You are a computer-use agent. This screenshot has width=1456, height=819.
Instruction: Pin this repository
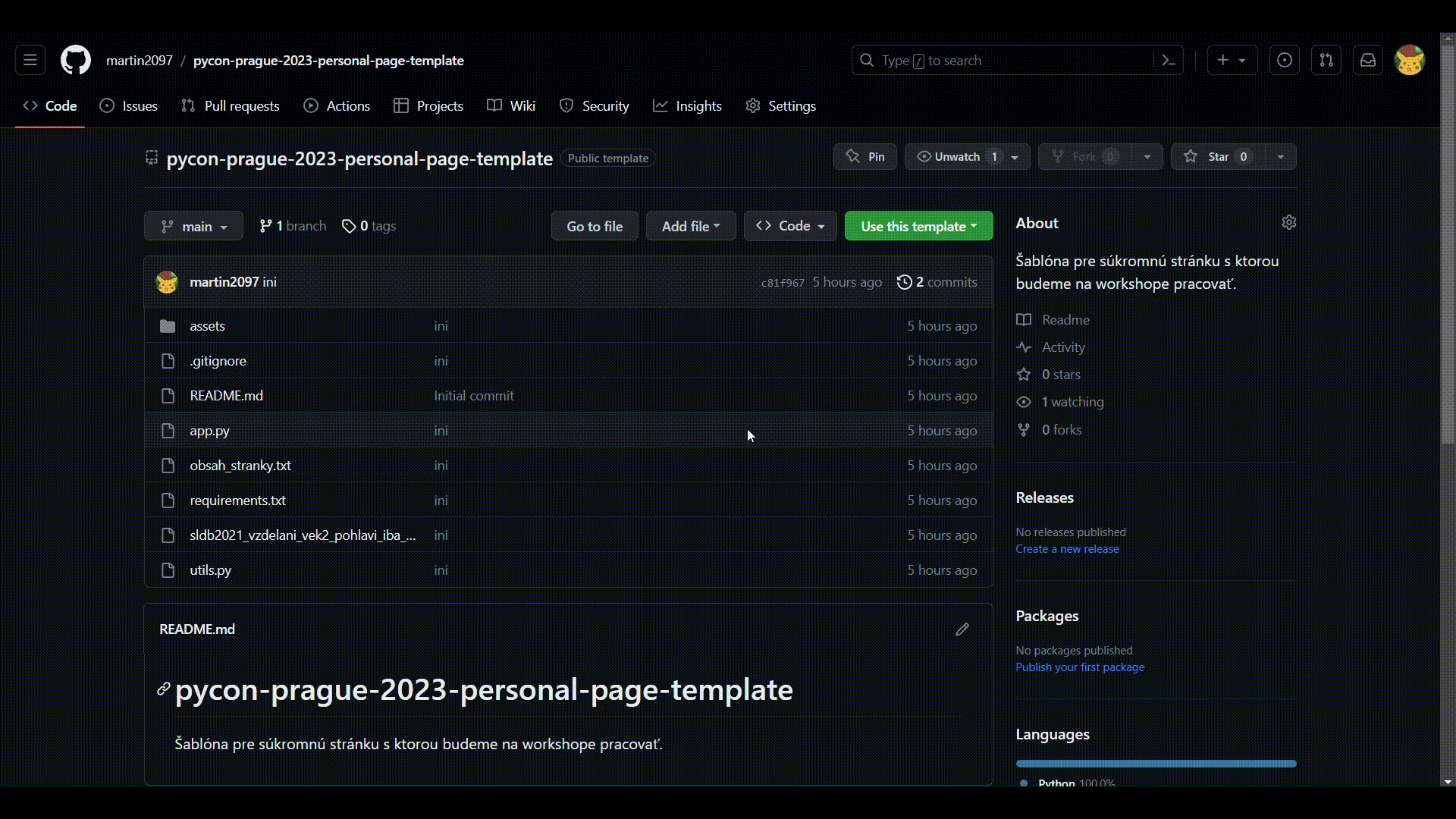click(x=865, y=157)
